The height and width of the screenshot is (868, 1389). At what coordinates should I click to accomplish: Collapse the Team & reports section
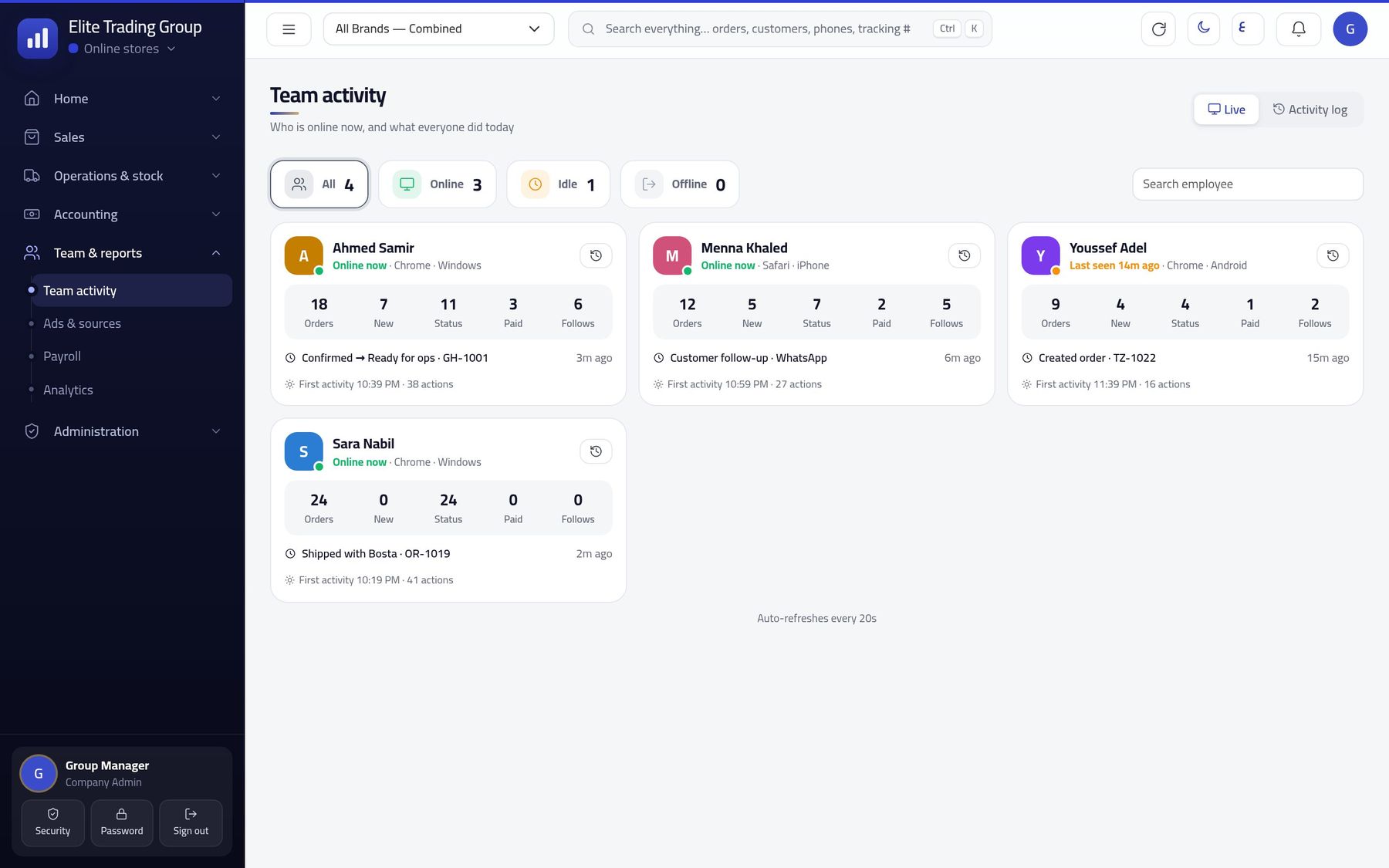point(122,253)
